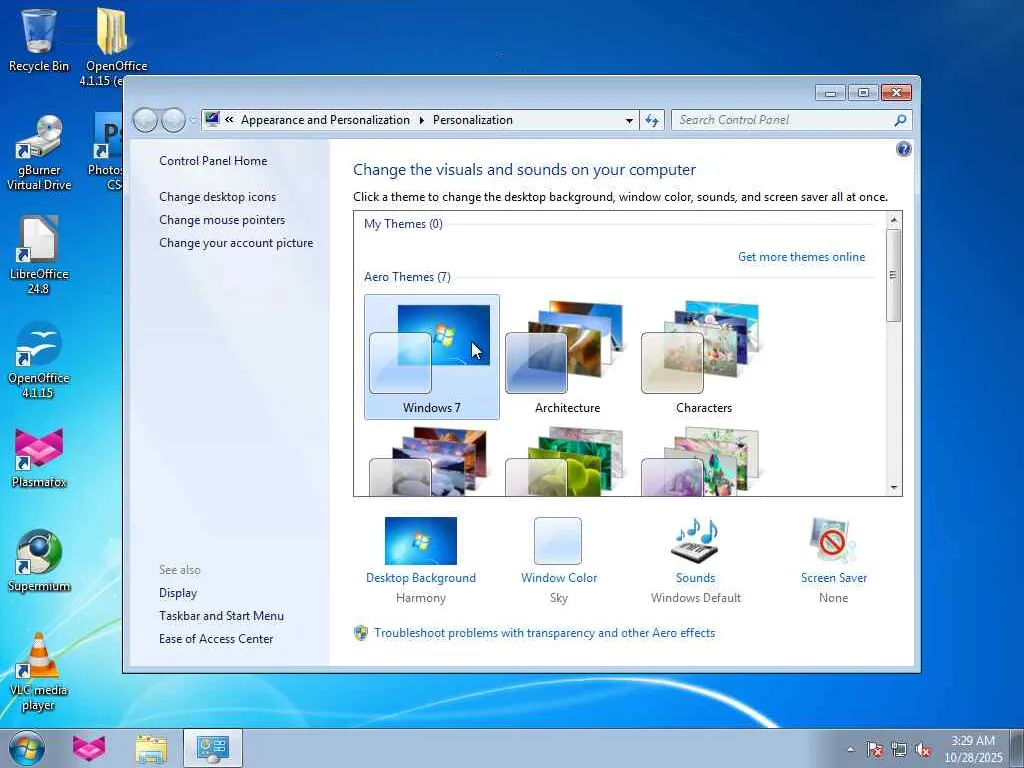Open the address bar history dropdown
The image size is (1024, 768).
point(629,120)
